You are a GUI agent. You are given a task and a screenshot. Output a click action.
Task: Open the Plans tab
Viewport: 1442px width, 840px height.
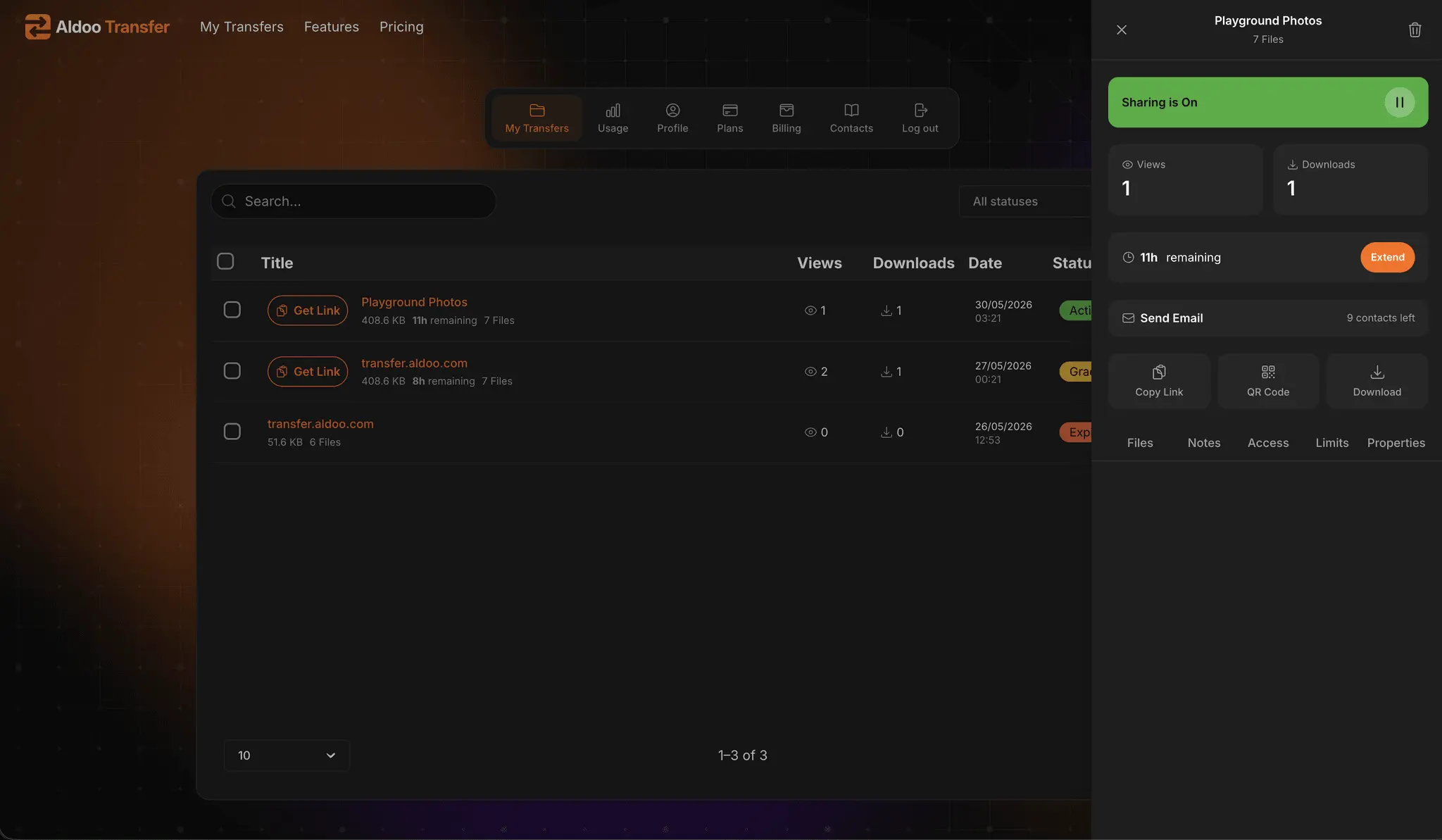tap(729, 118)
